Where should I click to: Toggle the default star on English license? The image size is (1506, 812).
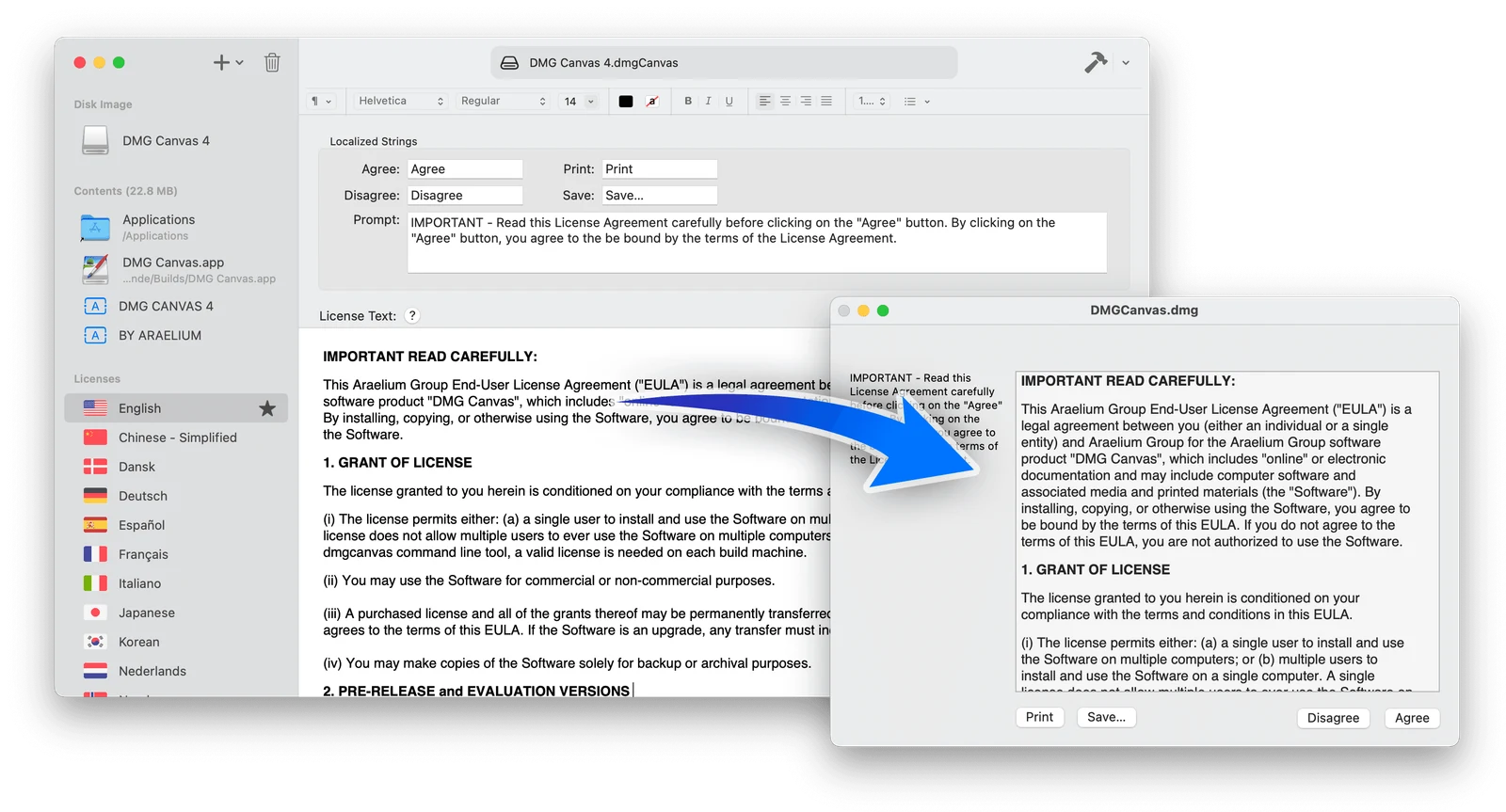click(267, 408)
